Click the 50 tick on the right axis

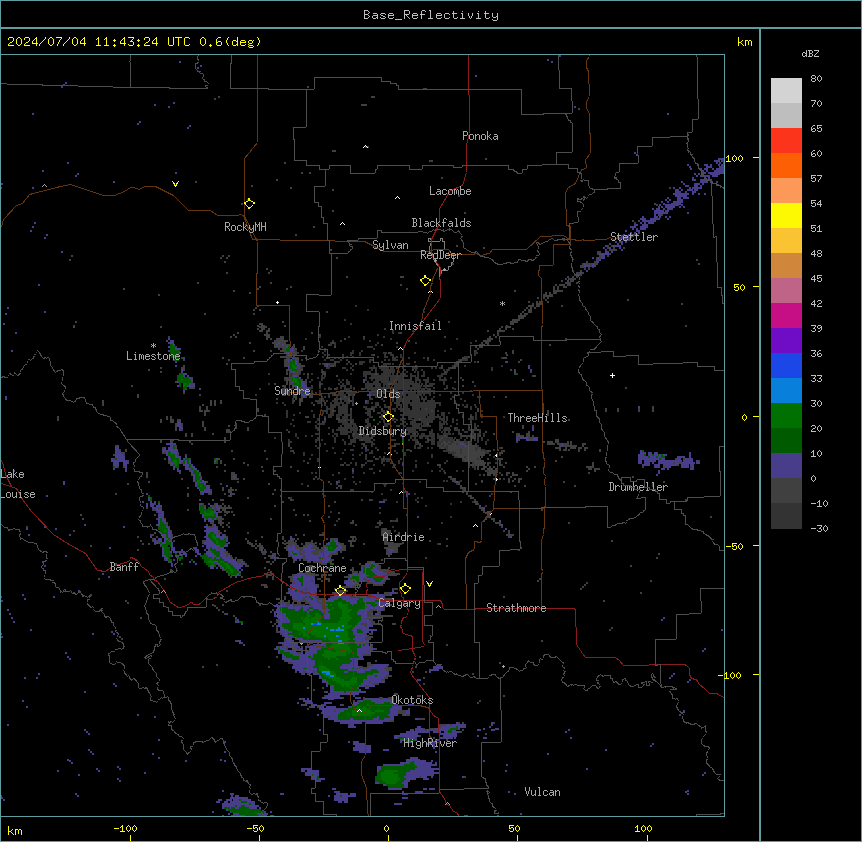coord(739,287)
